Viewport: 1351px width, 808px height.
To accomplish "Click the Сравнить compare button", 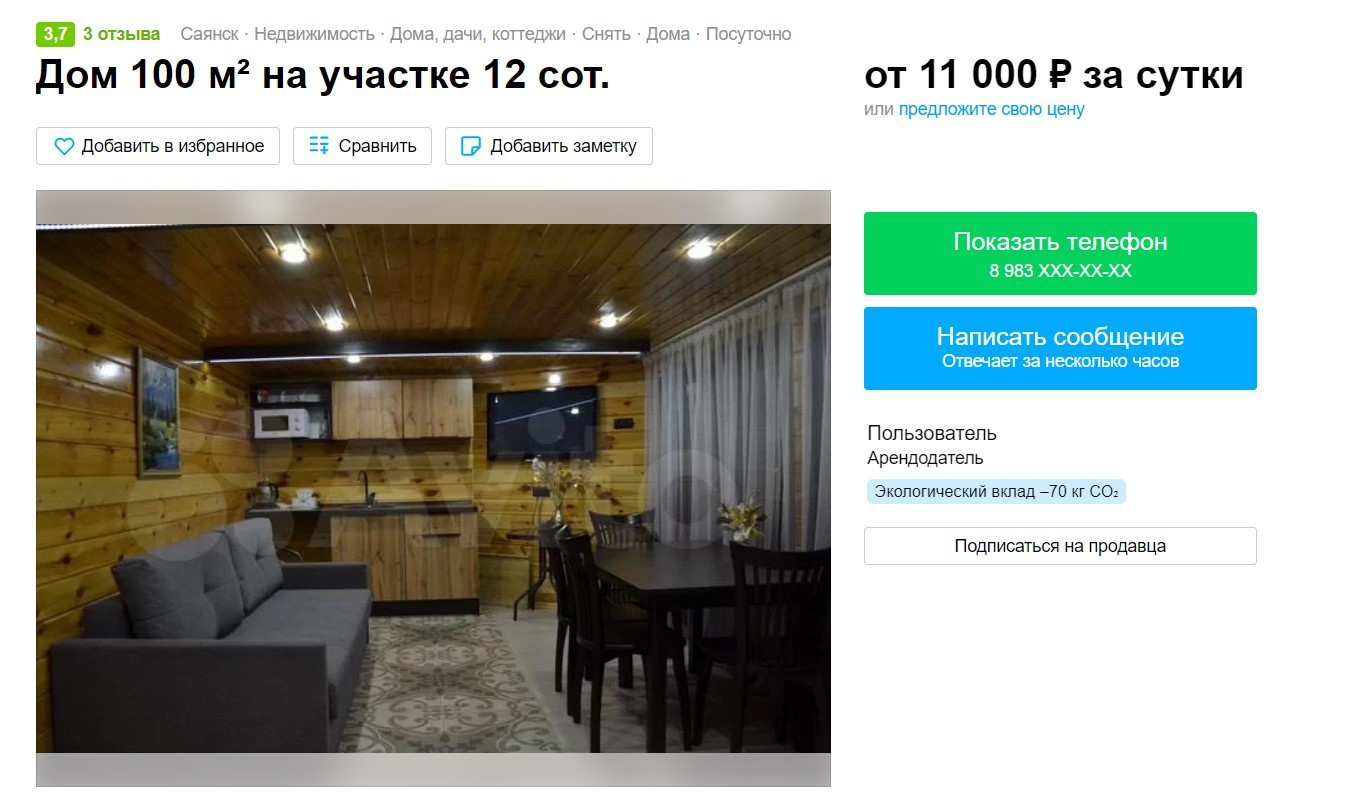I will 362,146.
